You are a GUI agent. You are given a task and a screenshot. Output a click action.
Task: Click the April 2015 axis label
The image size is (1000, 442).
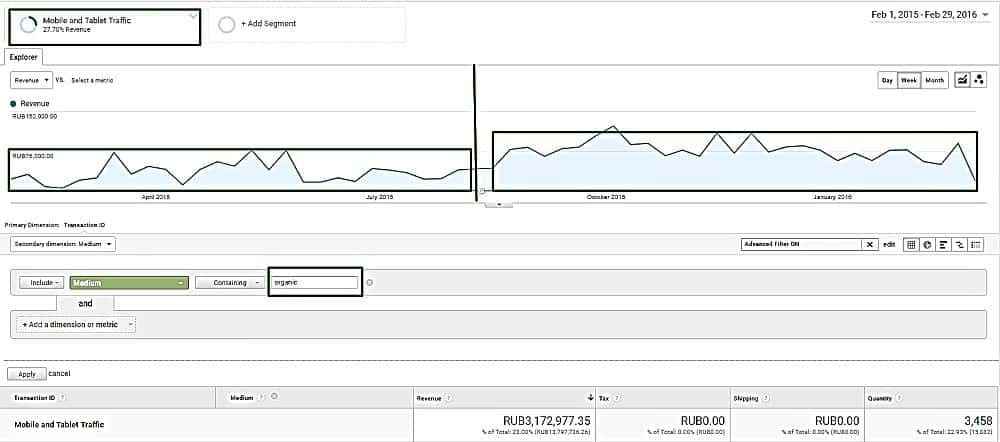(155, 197)
